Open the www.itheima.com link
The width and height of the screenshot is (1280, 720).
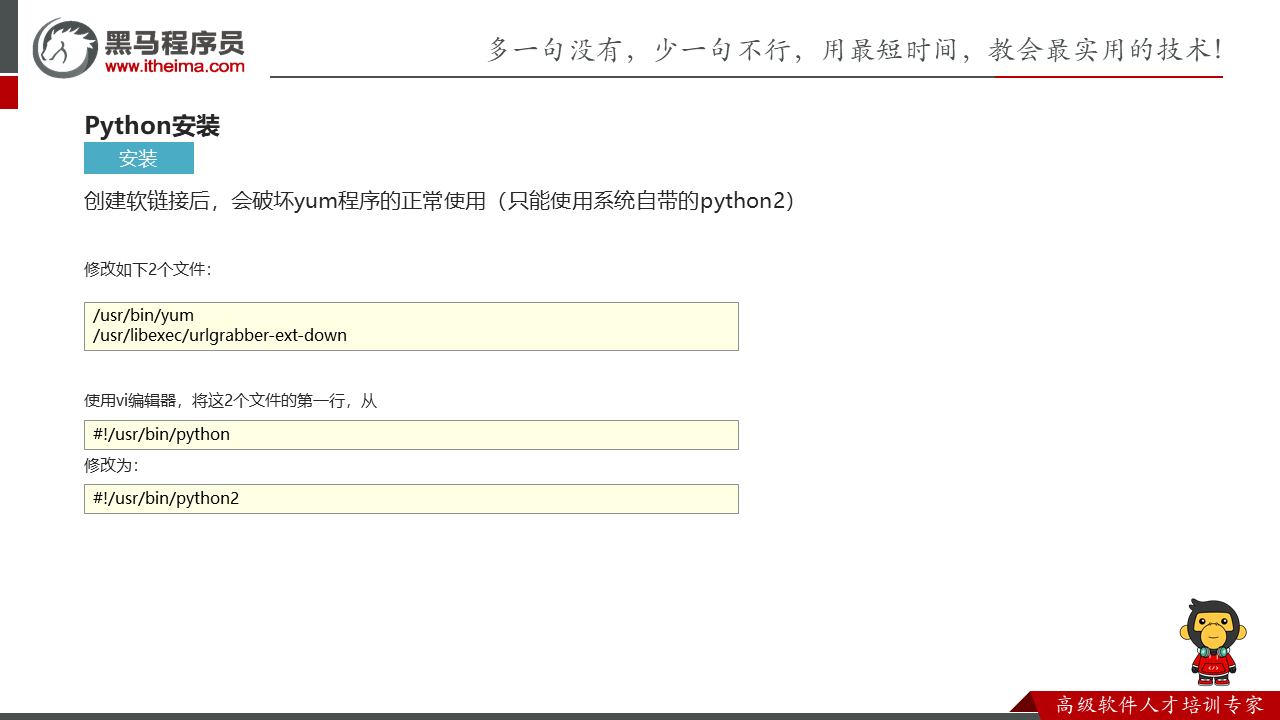175,66
